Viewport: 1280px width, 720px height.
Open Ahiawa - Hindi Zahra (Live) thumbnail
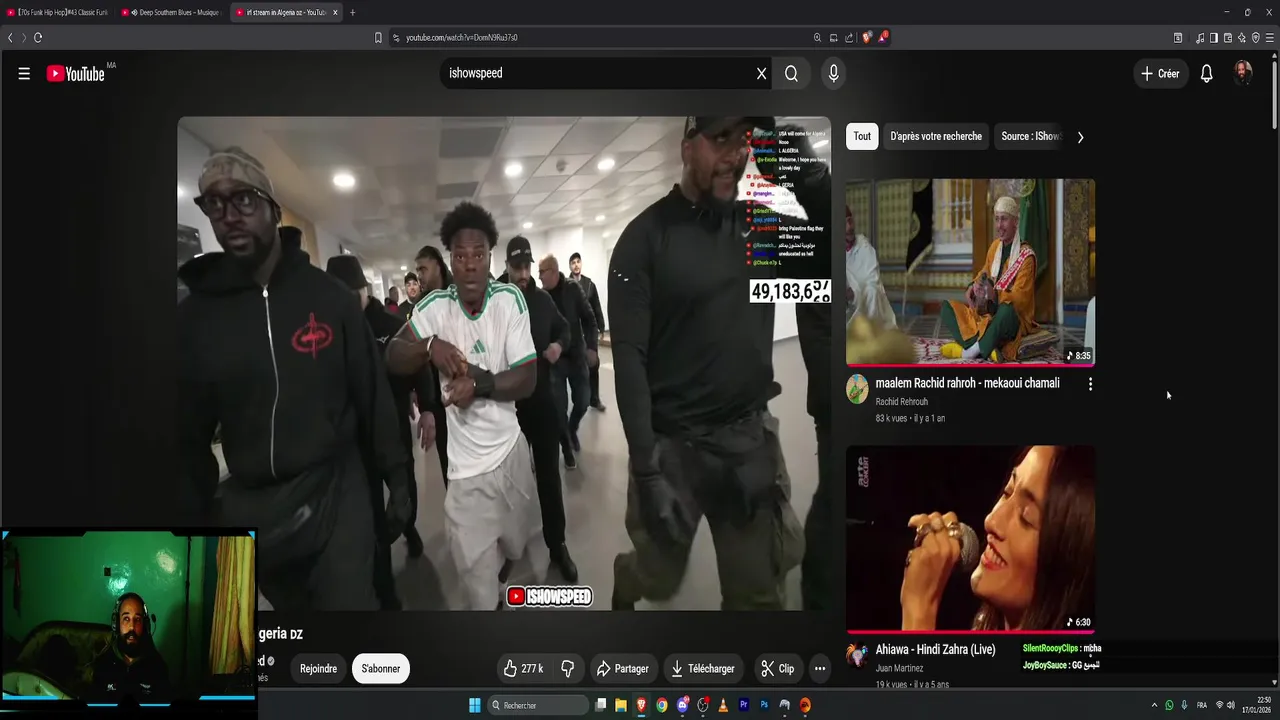pyautogui.click(x=970, y=538)
